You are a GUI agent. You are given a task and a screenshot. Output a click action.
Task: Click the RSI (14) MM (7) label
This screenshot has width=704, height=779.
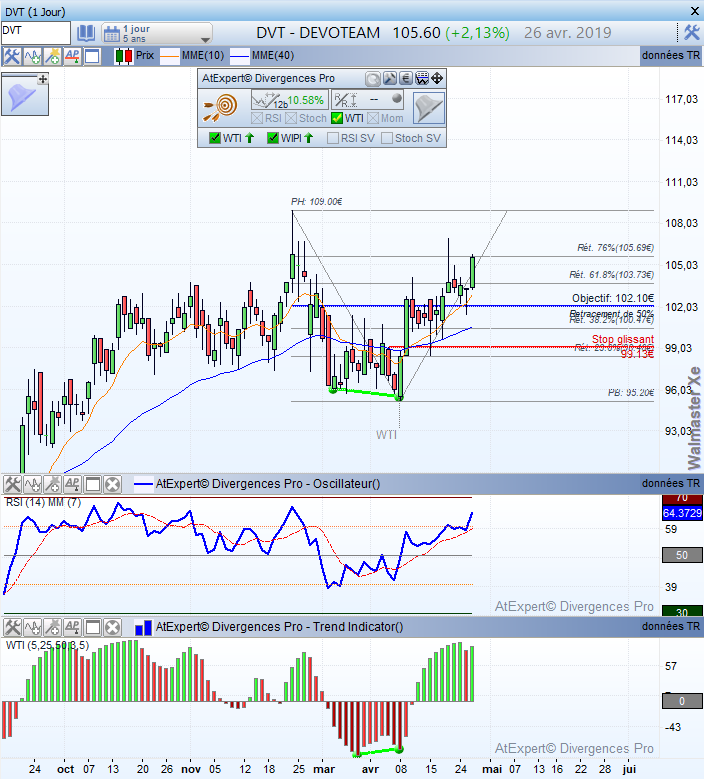[x=43, y=502]
